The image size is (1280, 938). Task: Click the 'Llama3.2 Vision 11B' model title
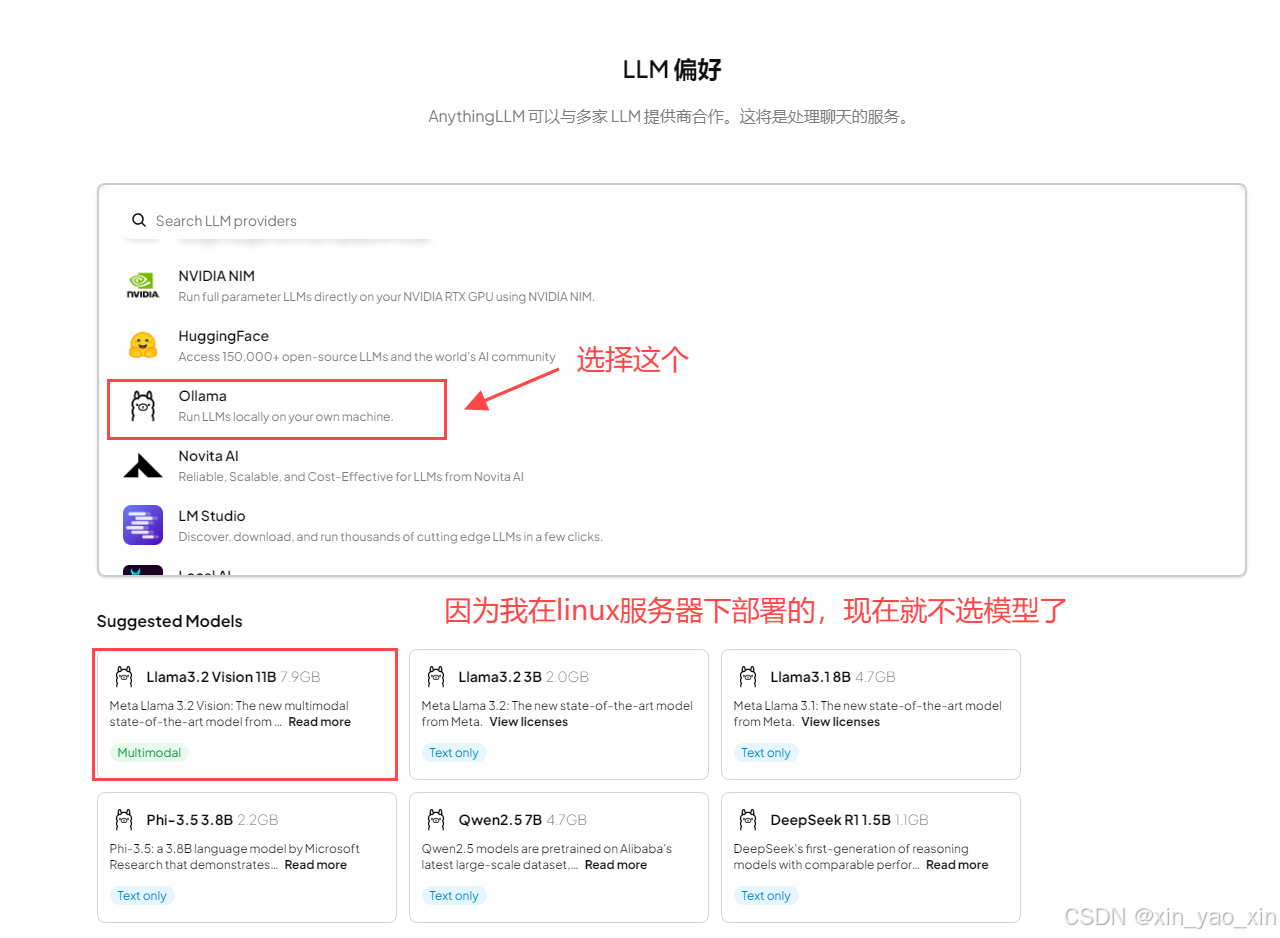click(211, 677)
